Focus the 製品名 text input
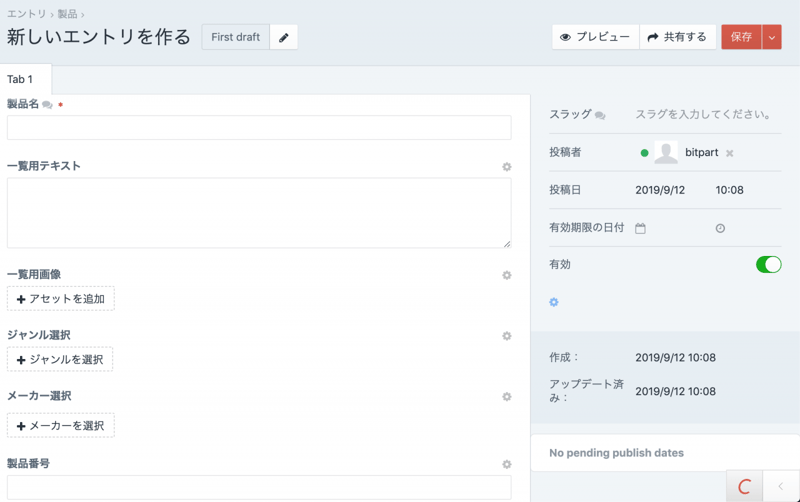 (259, 128)
